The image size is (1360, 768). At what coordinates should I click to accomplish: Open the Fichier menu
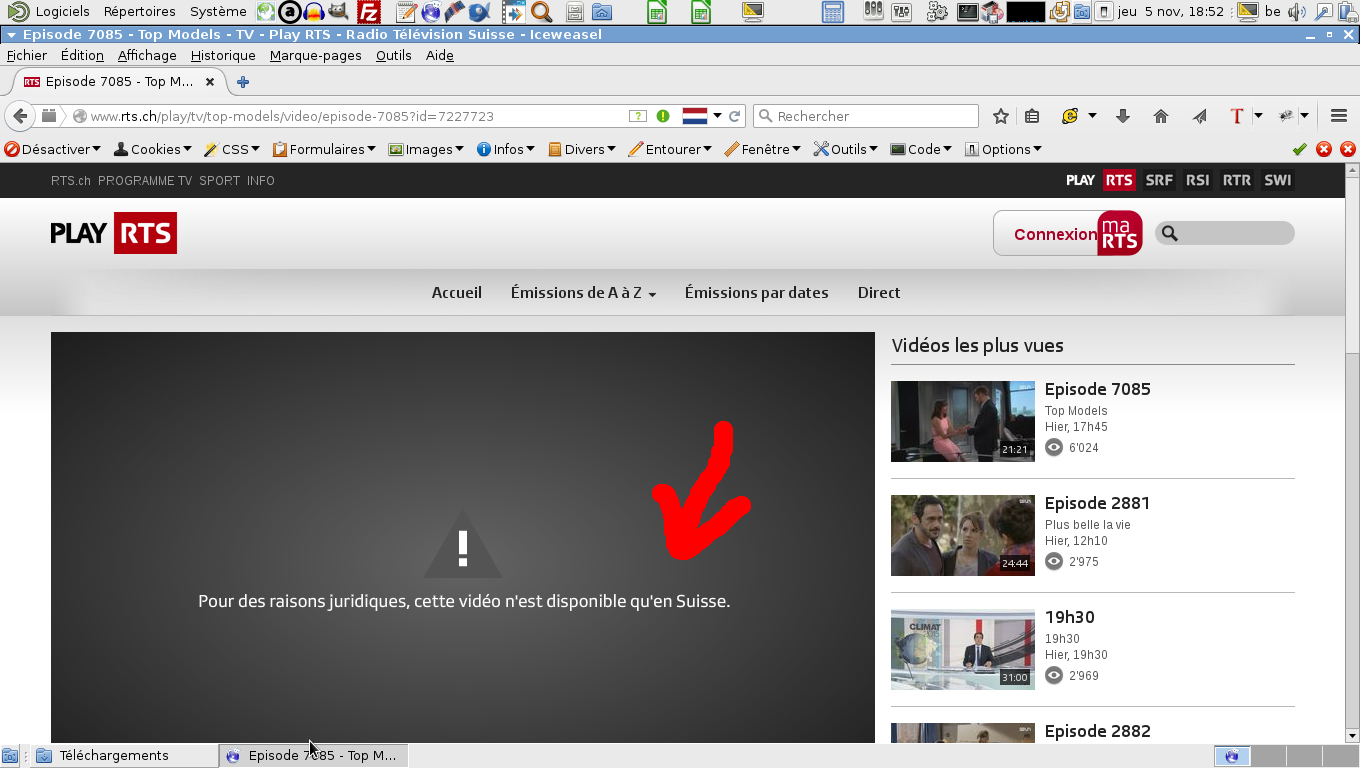point(26,56)
